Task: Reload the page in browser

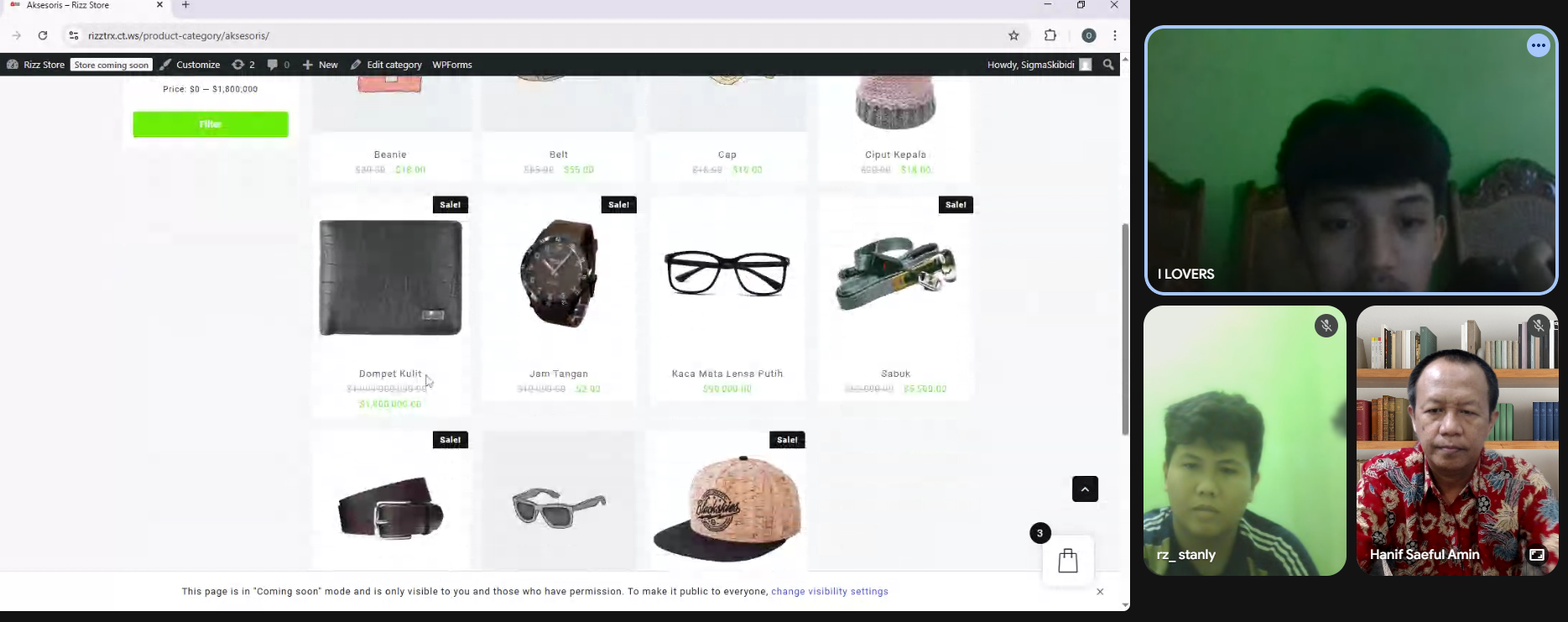Action: click(43, 35)
